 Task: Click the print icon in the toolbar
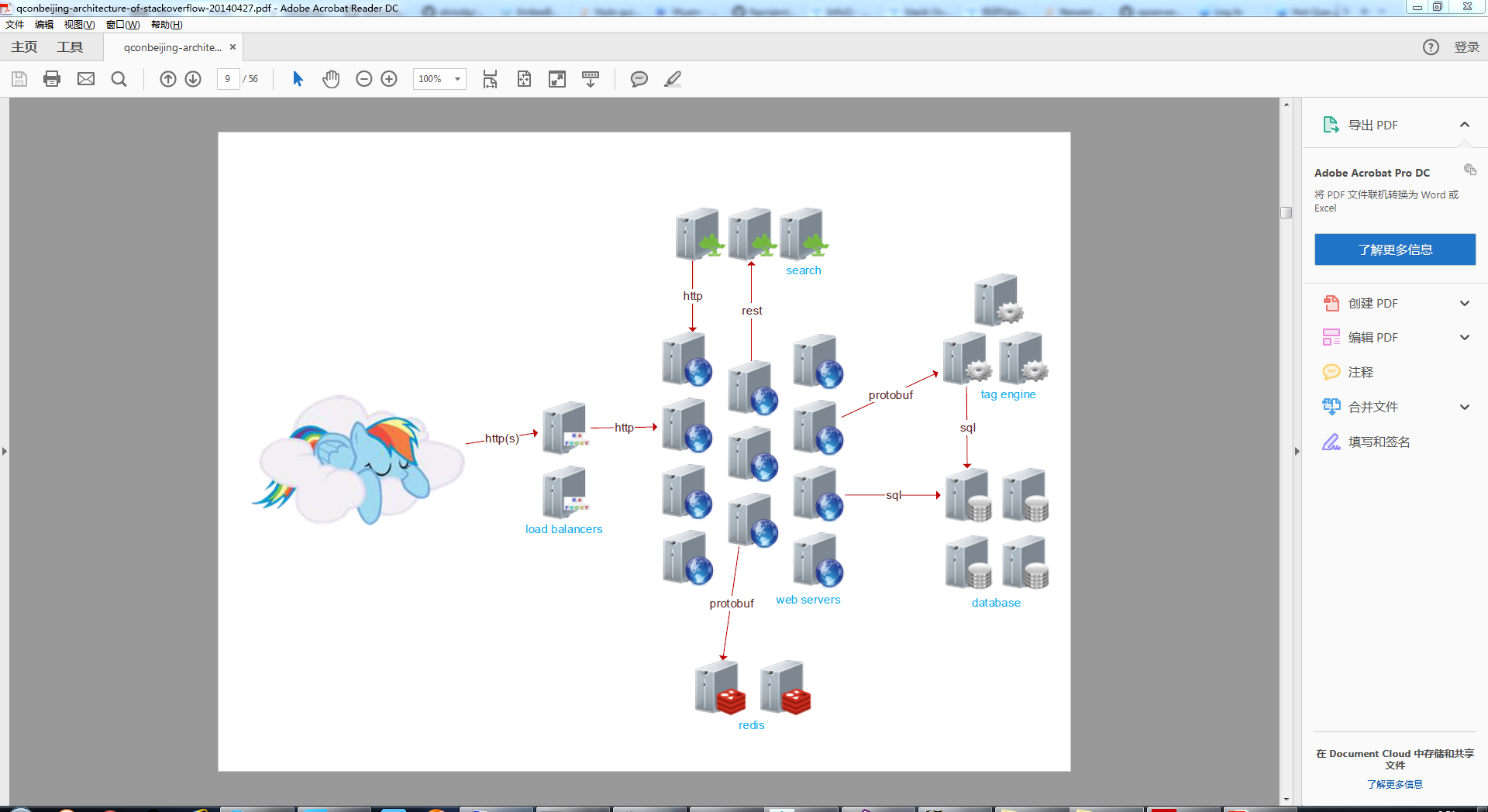[52, 79]
